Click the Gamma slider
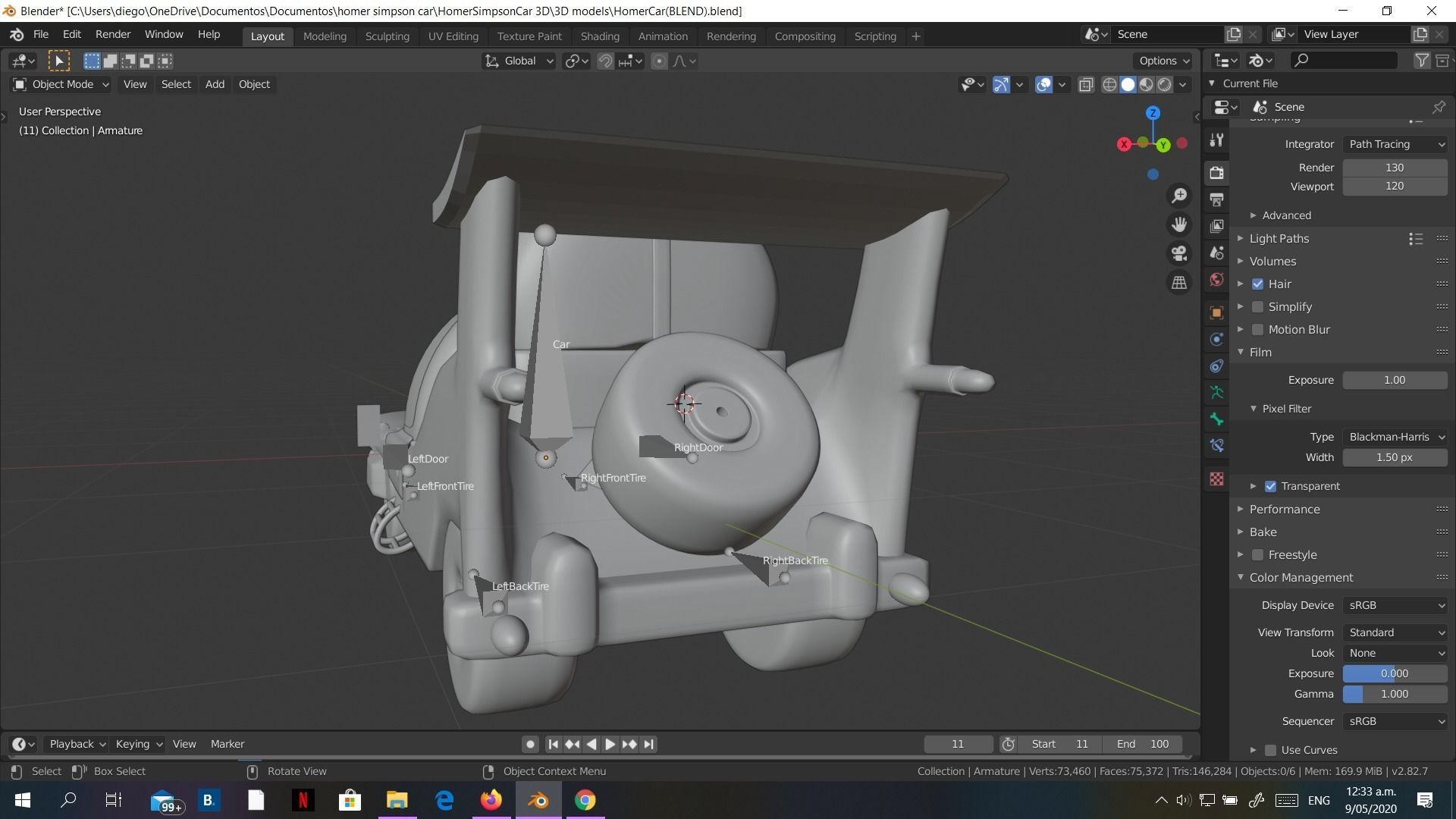 (x=1395, y=694)
